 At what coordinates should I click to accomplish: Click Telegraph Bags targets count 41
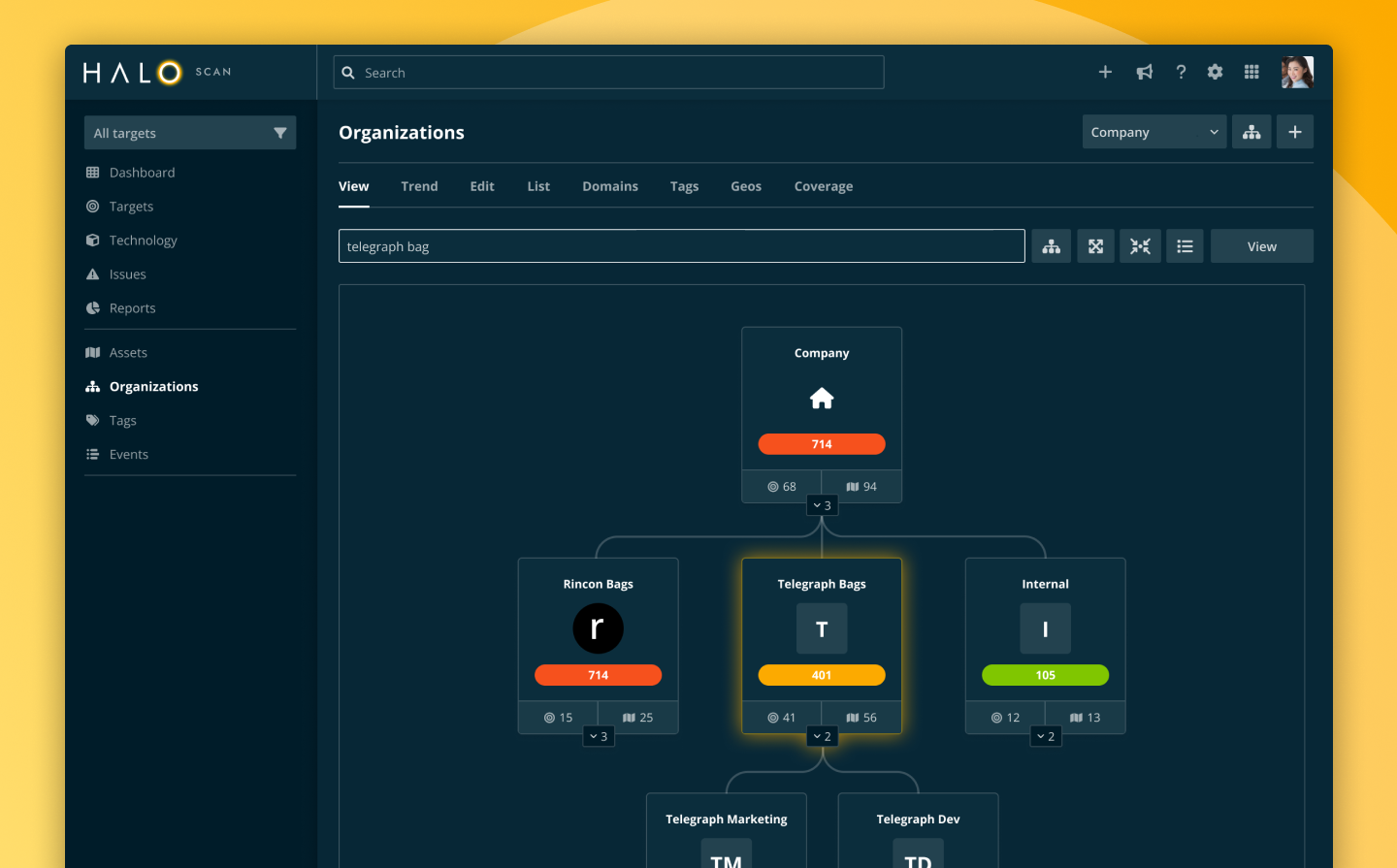[x=782, y=718]
